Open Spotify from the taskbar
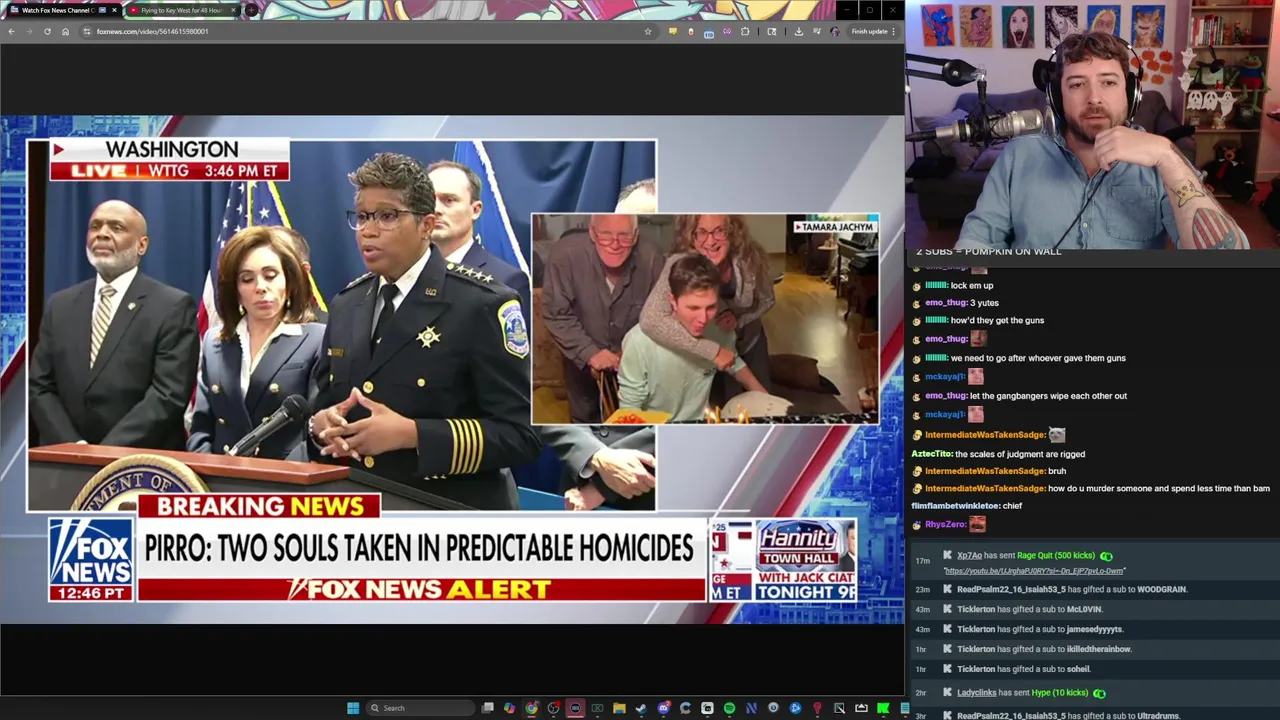Viewport: 1280px width, 720px height. coord(729,708)
